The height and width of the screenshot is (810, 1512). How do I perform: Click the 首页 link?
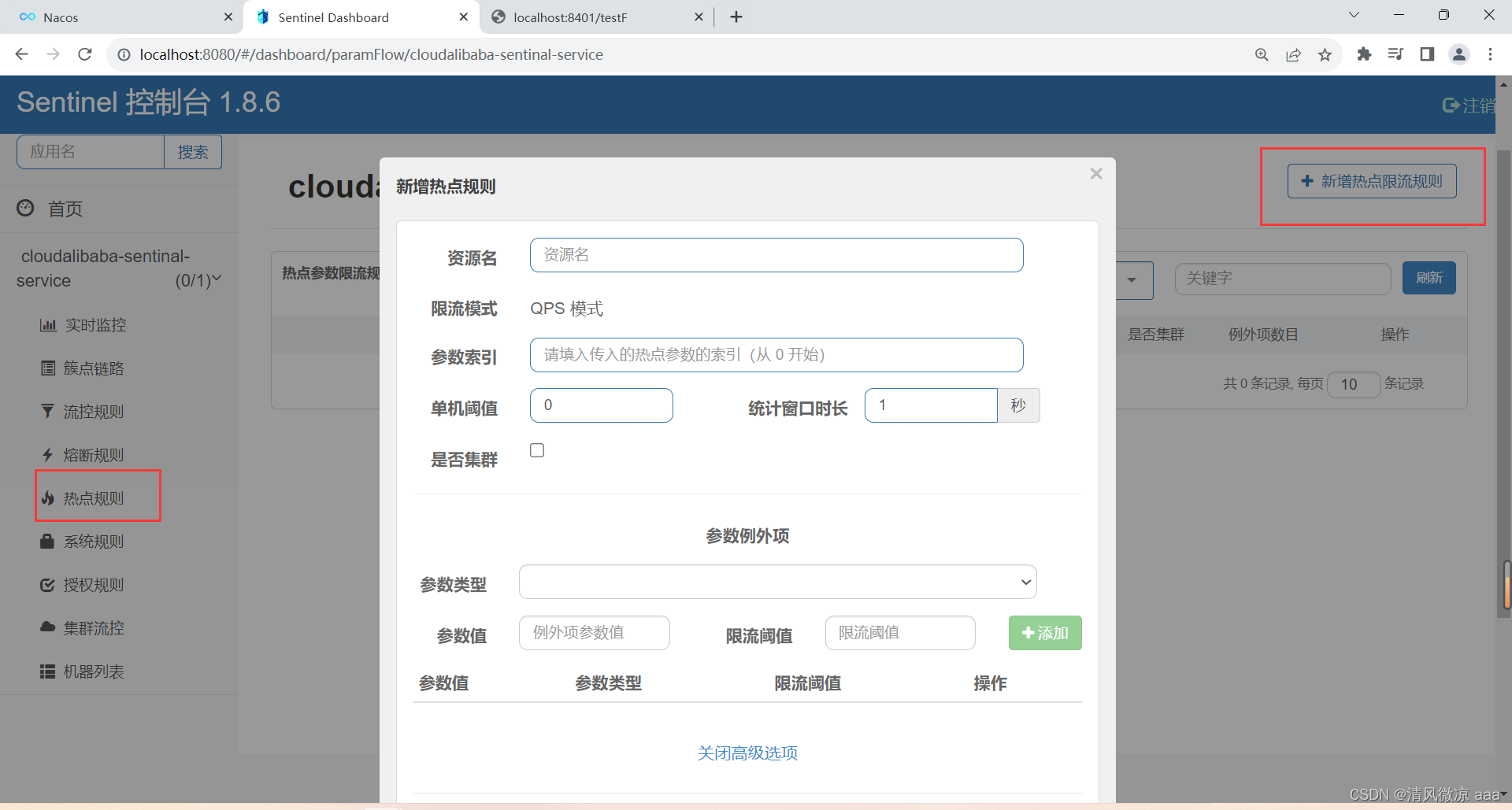coord(65,209)
